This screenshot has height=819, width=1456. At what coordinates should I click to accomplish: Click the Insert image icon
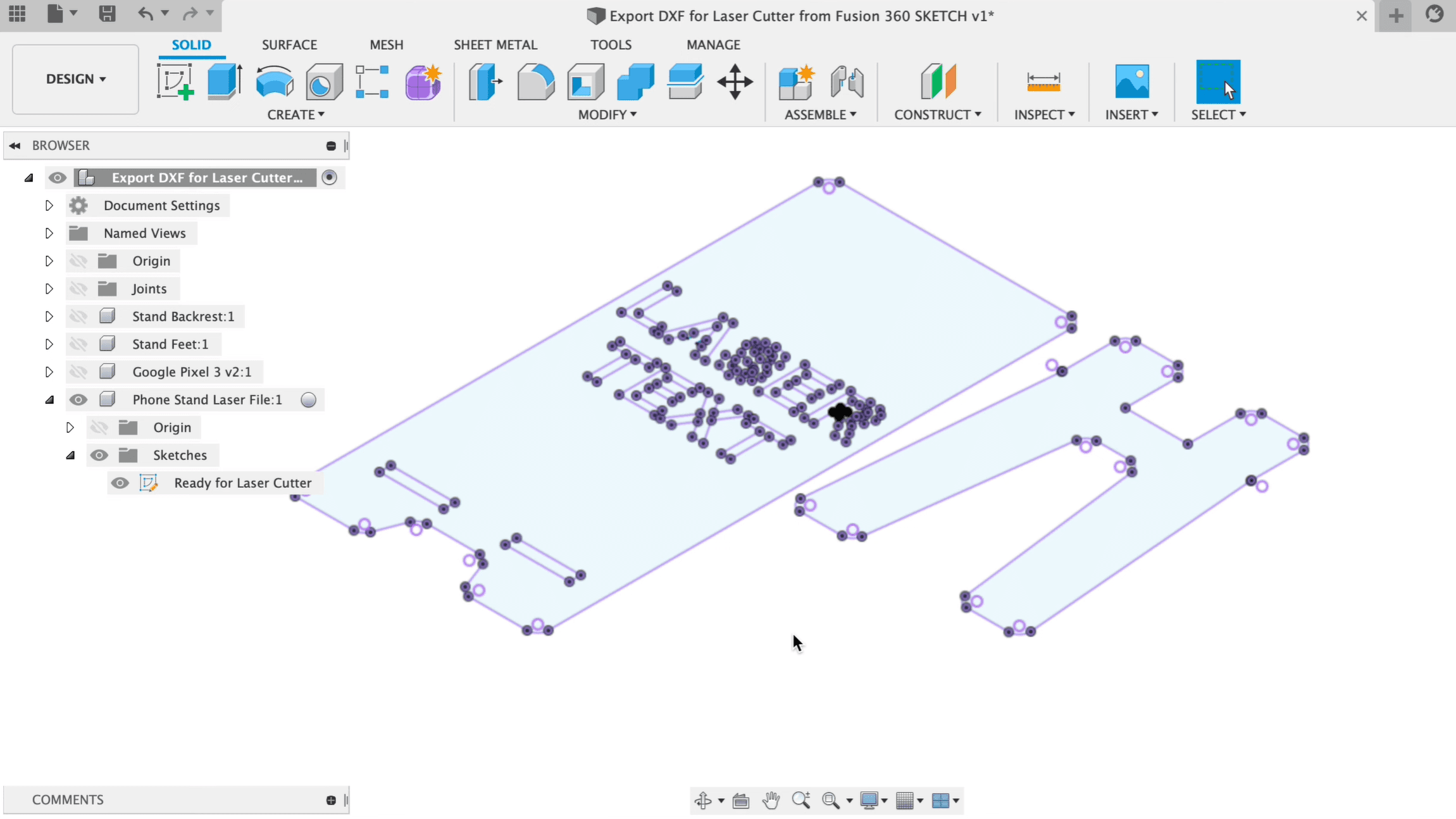coord(1131,82)
